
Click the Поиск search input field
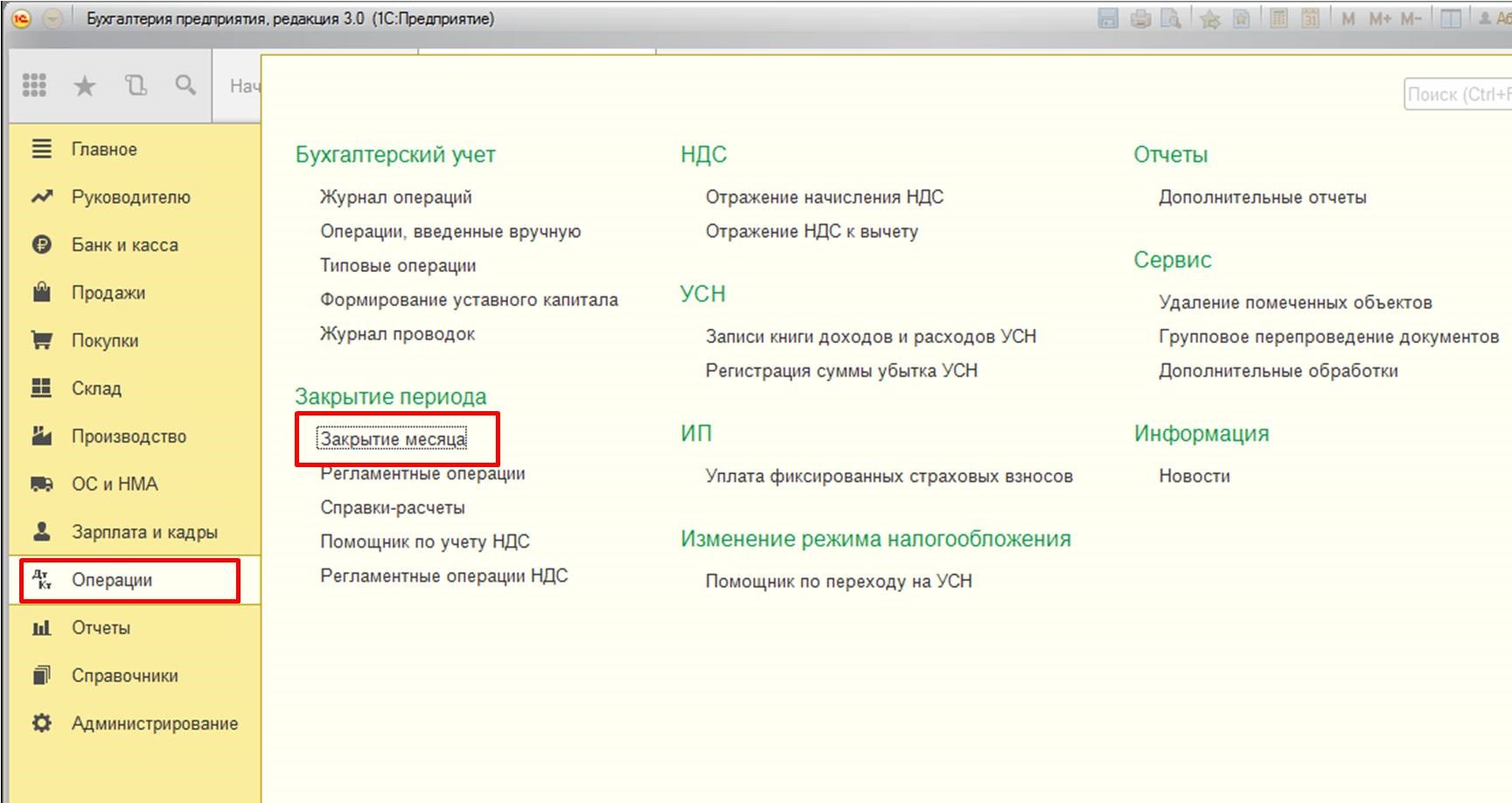1457,94
